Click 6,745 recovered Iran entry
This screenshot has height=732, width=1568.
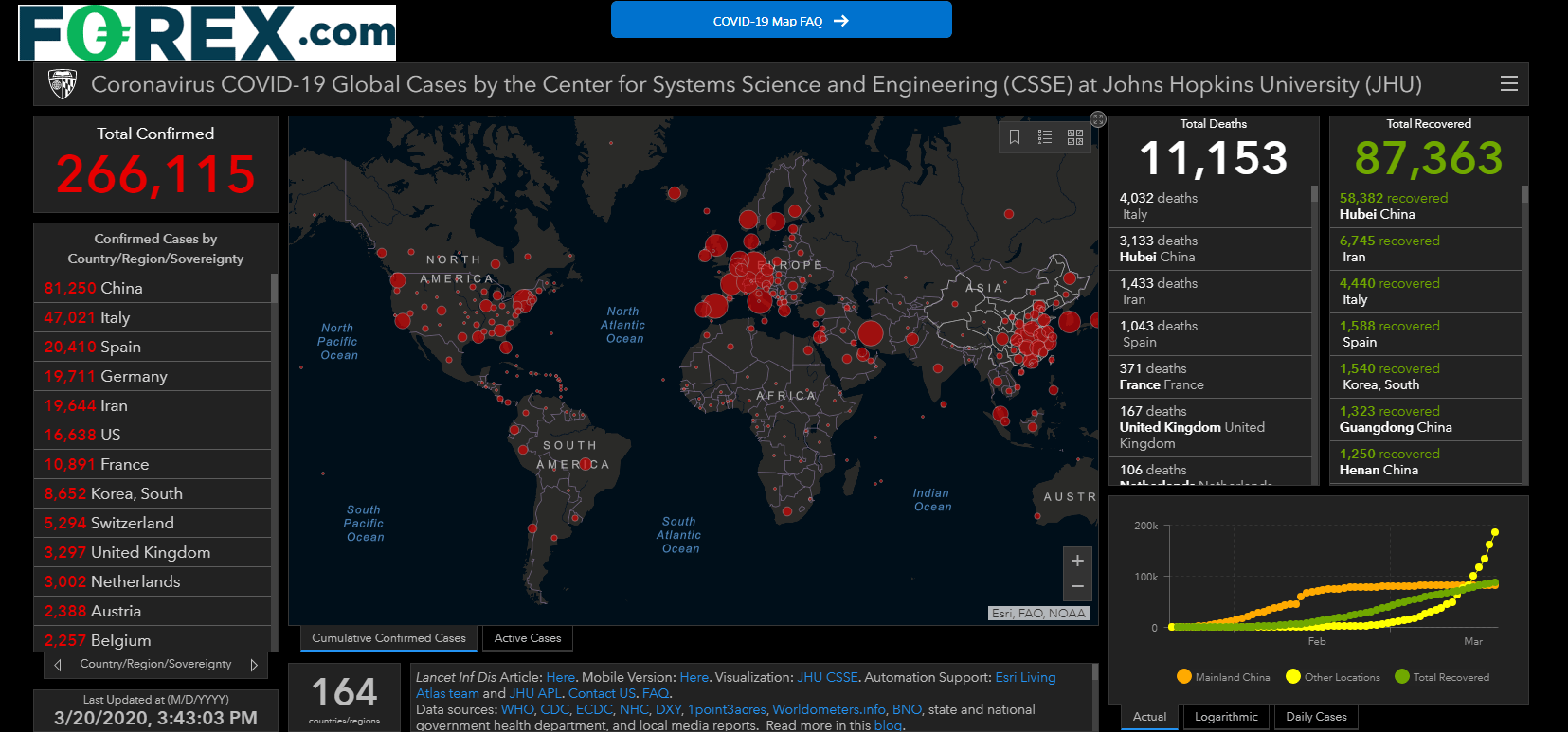tap(1426, 249)
